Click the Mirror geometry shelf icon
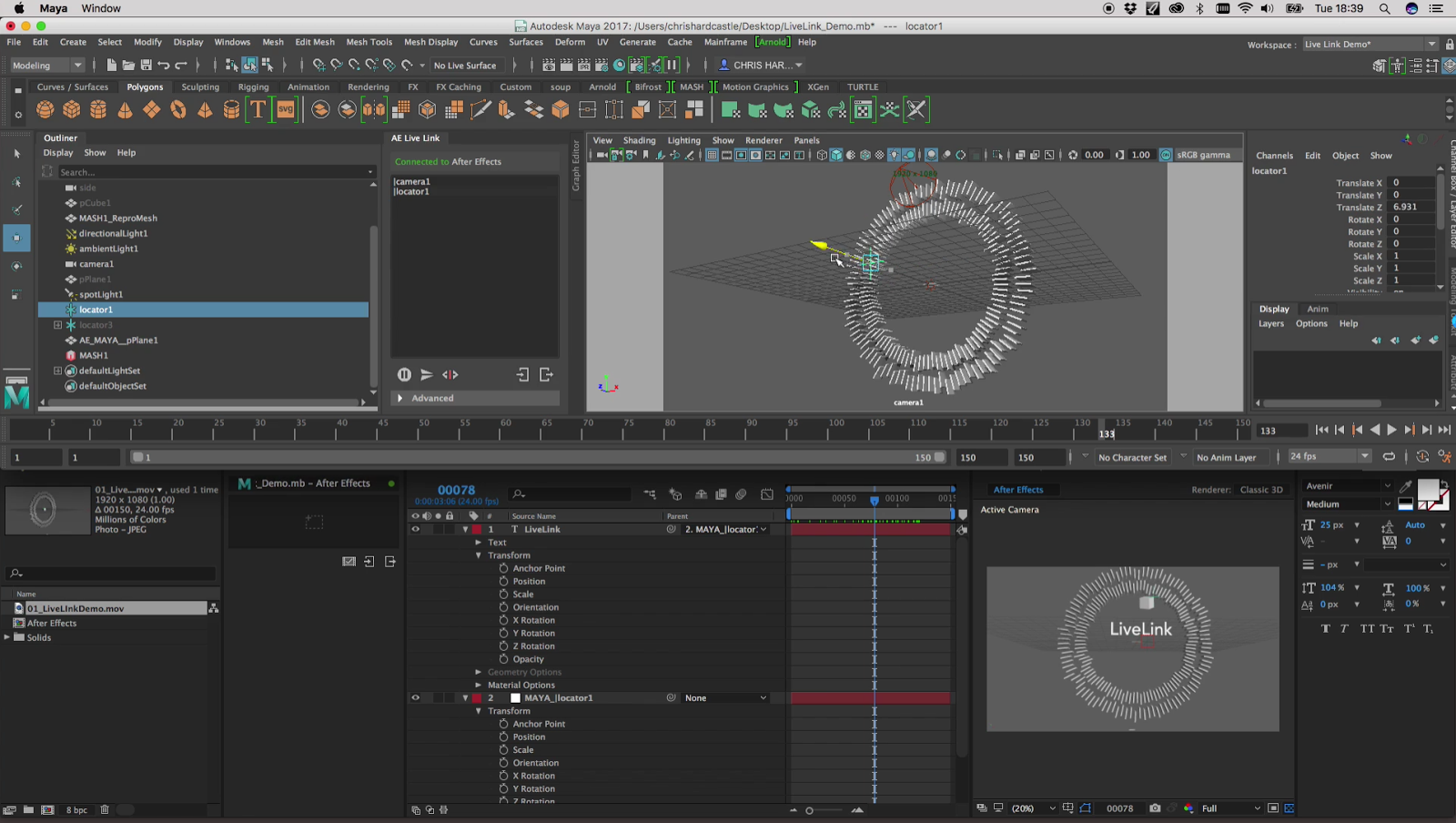Screen dimensions: 1456x823 [x=374, y=110]
